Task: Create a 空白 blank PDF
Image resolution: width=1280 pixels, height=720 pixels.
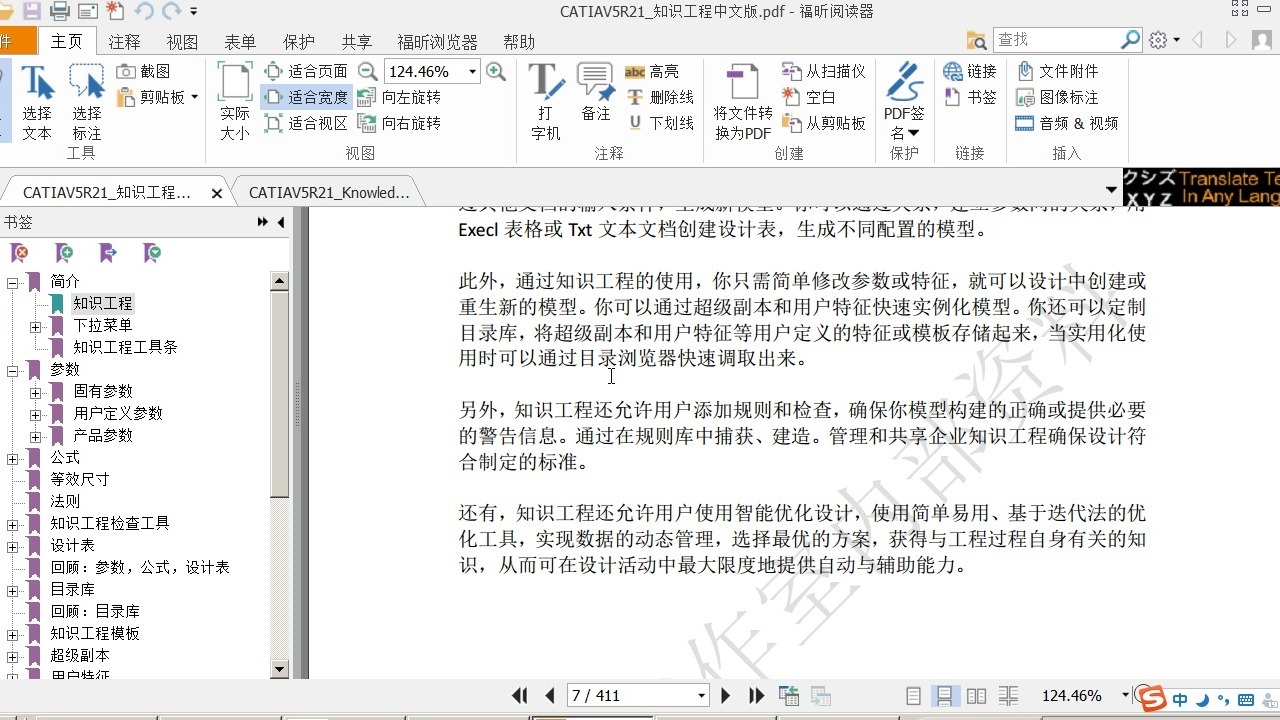Action: click(809, 97)
